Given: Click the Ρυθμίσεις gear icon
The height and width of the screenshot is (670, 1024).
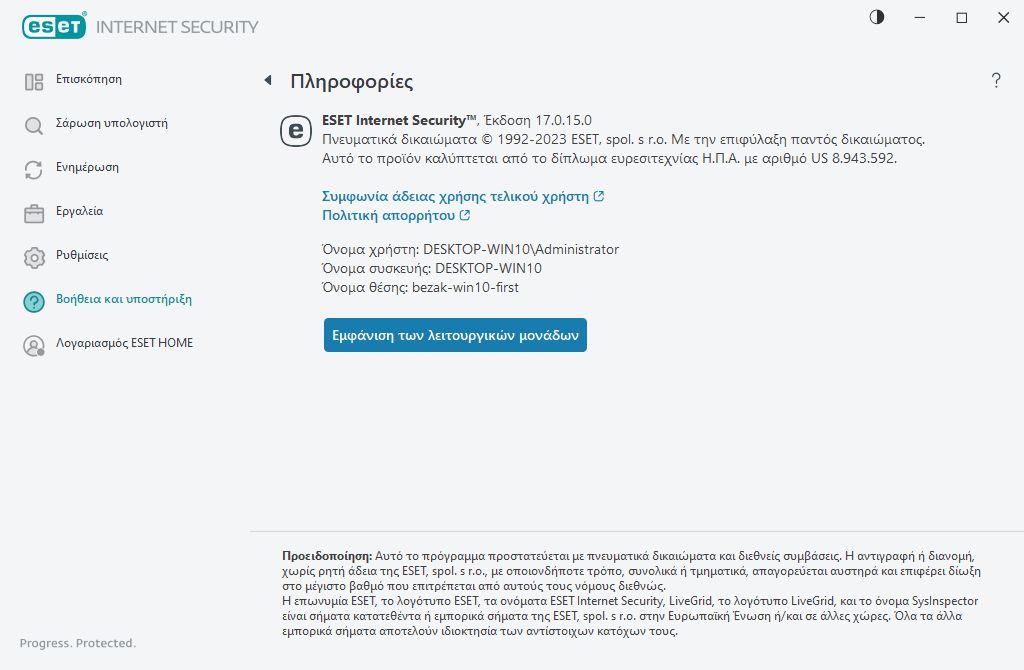Looking at the screenshot, I should click(x=34, y=258).
